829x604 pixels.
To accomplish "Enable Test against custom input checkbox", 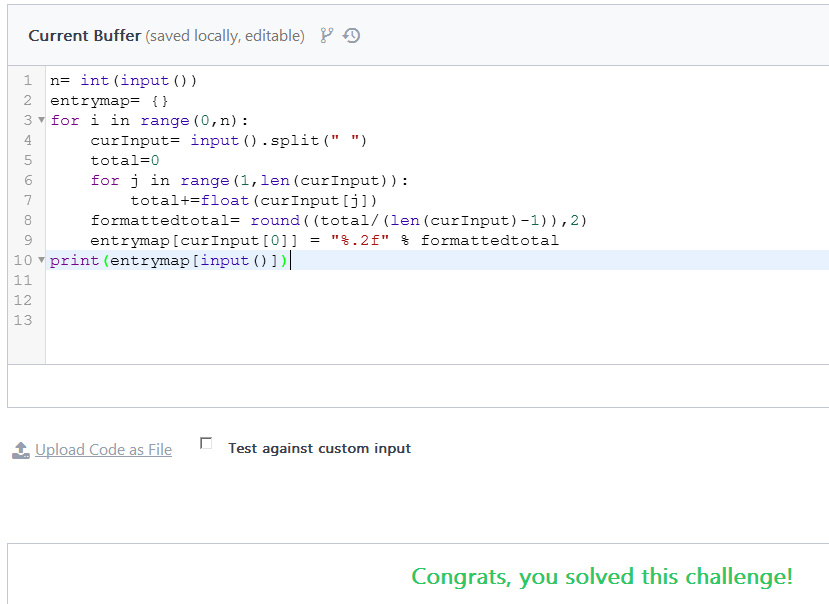I will tap(206, 443).
